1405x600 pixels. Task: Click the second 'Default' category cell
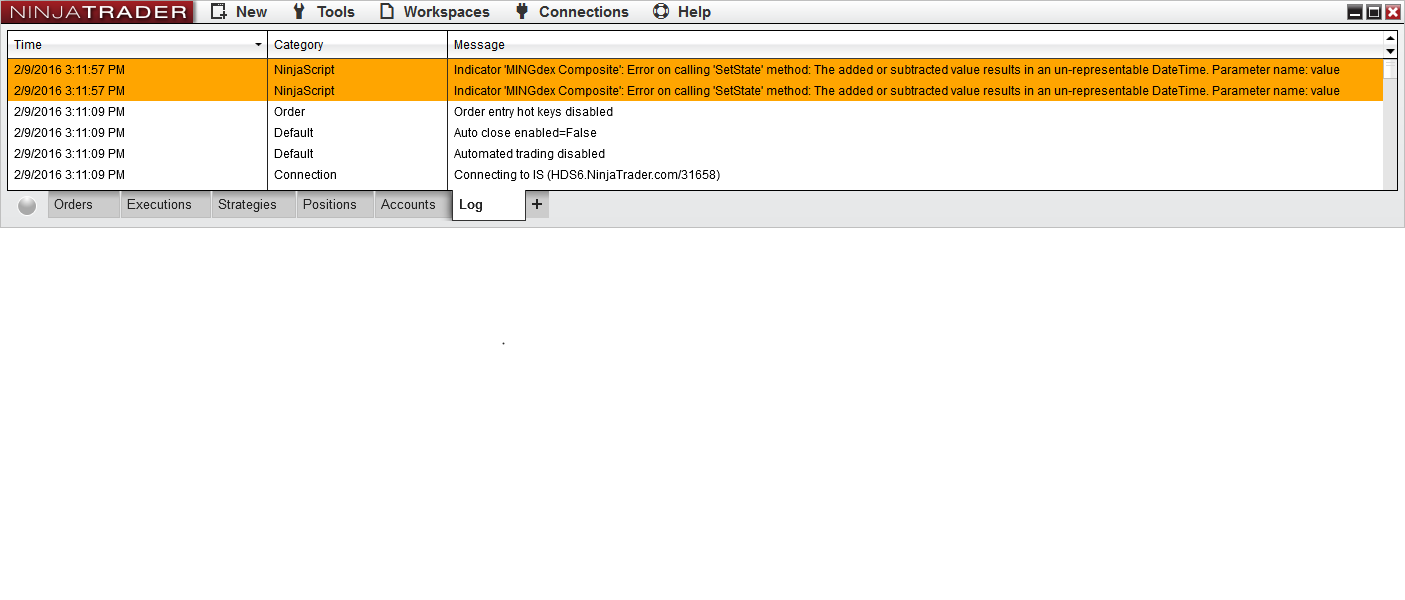click(x=357, y=154)
